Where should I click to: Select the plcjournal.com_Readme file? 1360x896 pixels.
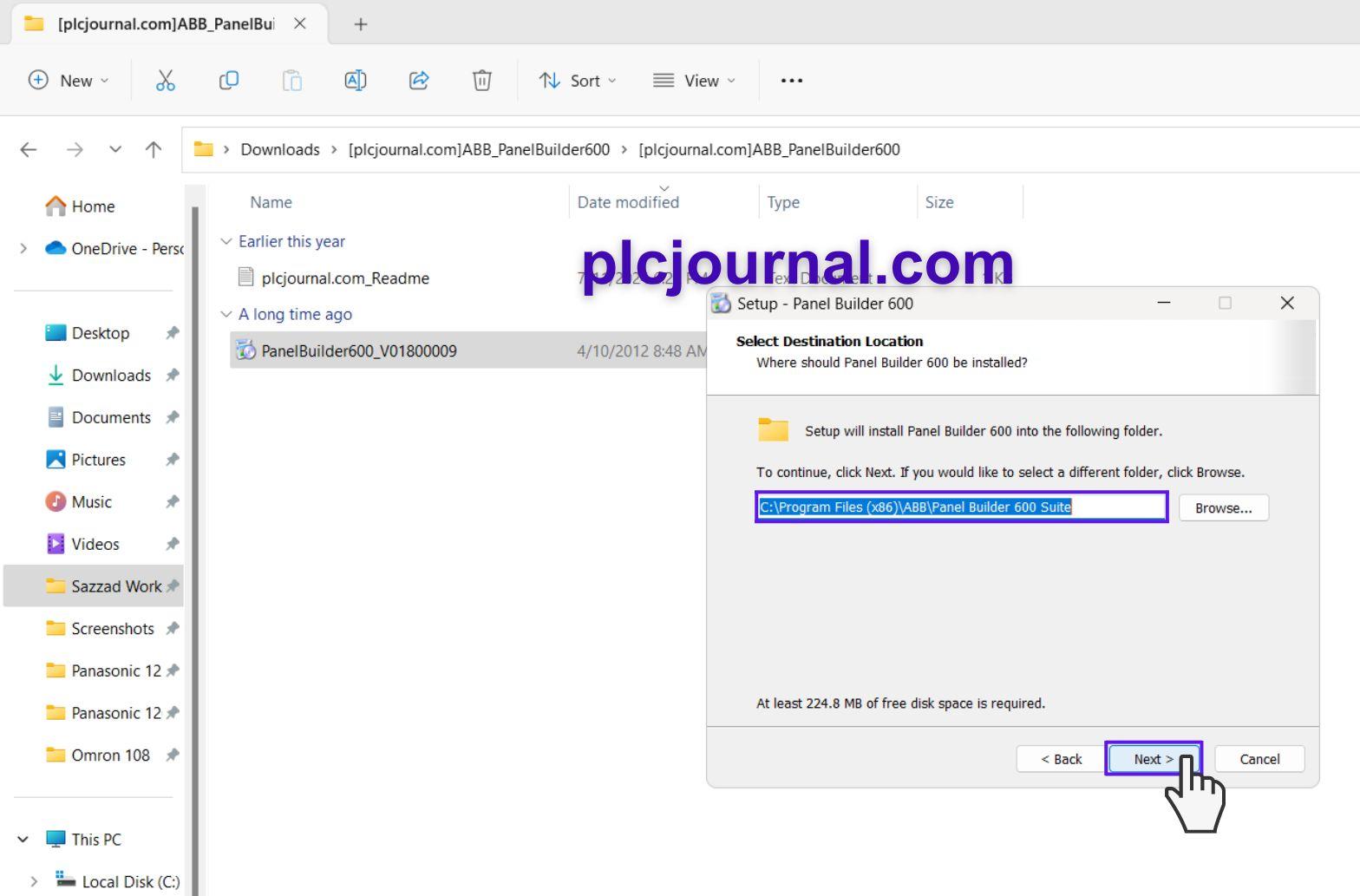[x=345, y=278]
